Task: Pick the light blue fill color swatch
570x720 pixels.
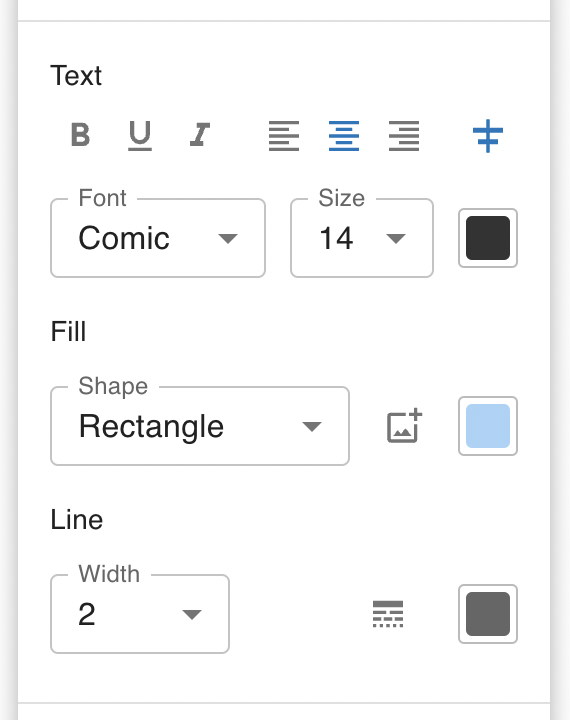Action: coord(488,426)
